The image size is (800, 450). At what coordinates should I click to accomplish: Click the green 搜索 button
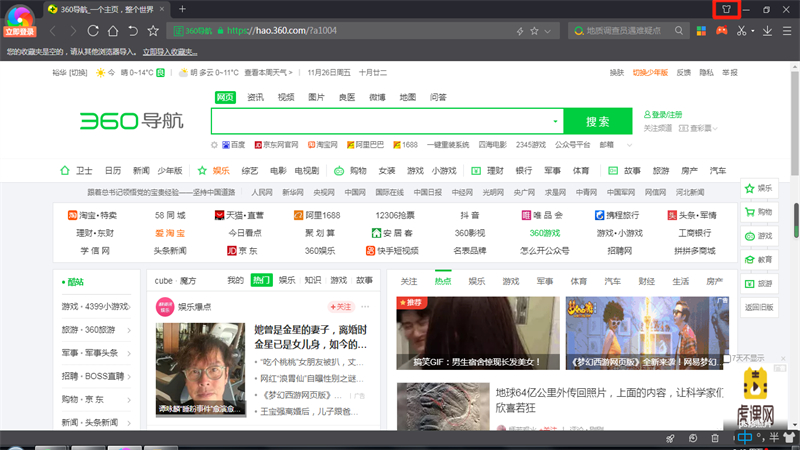pyautogui.click(x=597, y=121)
